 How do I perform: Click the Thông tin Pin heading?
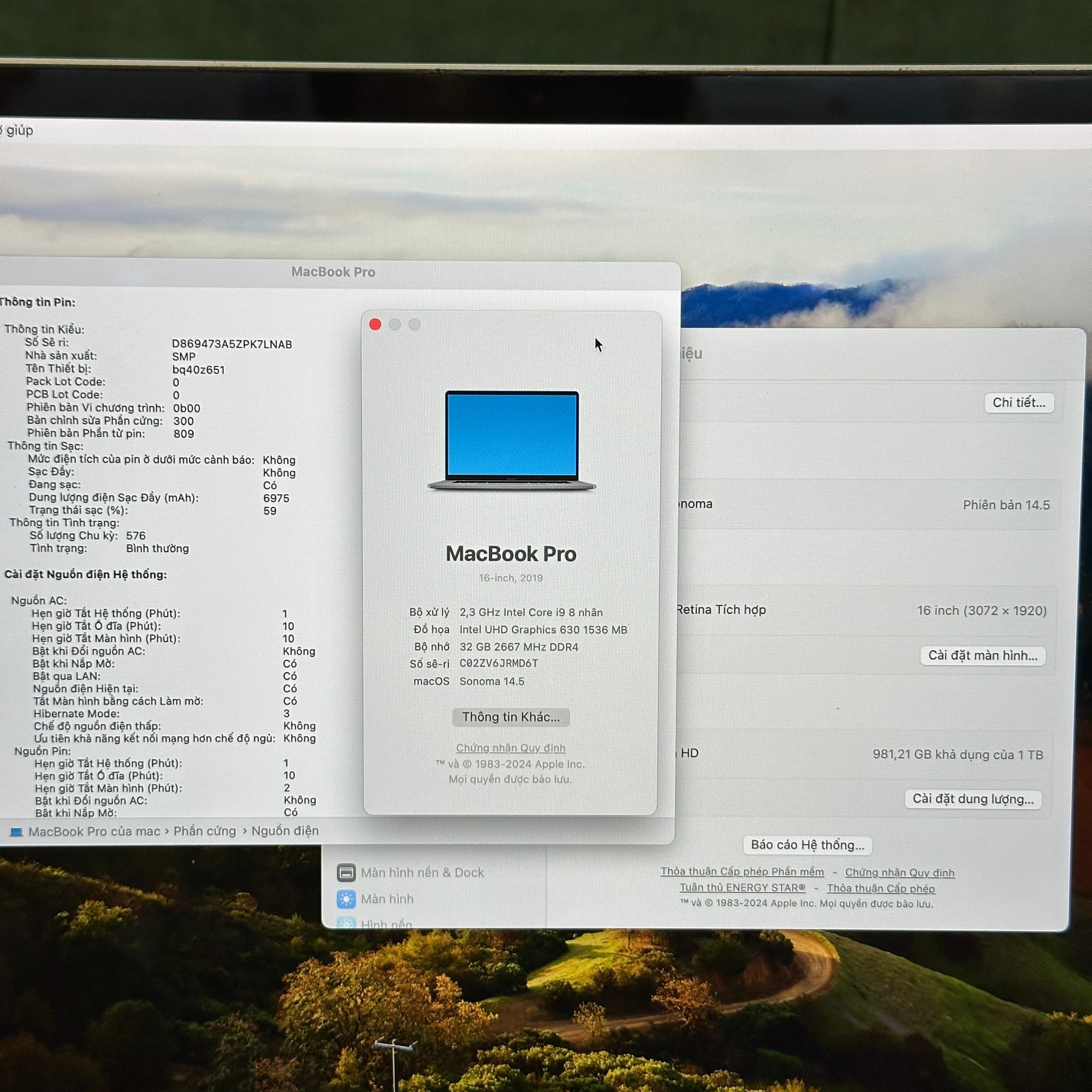[37, 302]
